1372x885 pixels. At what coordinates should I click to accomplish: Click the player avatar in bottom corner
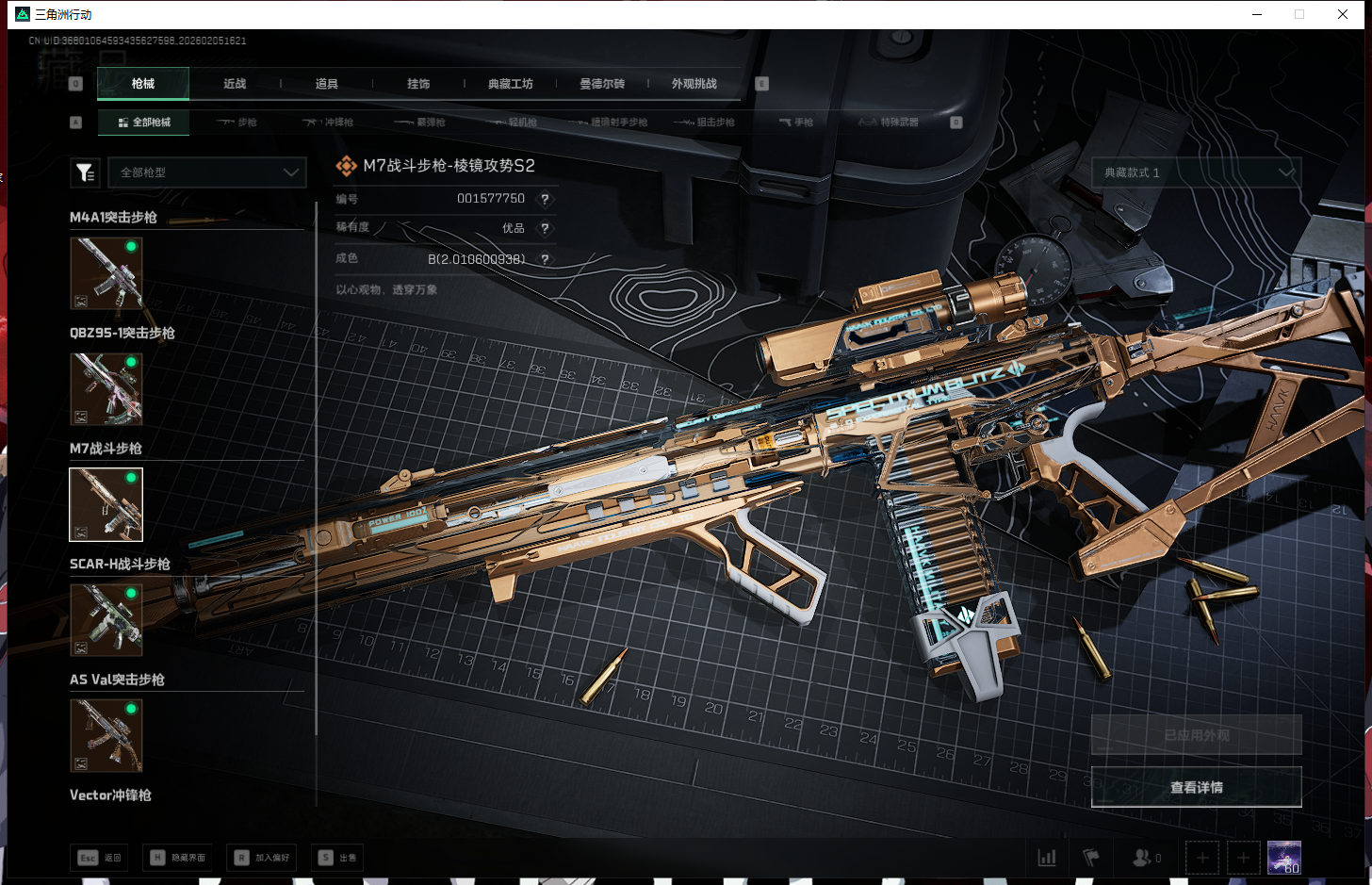pos(1283,857)
